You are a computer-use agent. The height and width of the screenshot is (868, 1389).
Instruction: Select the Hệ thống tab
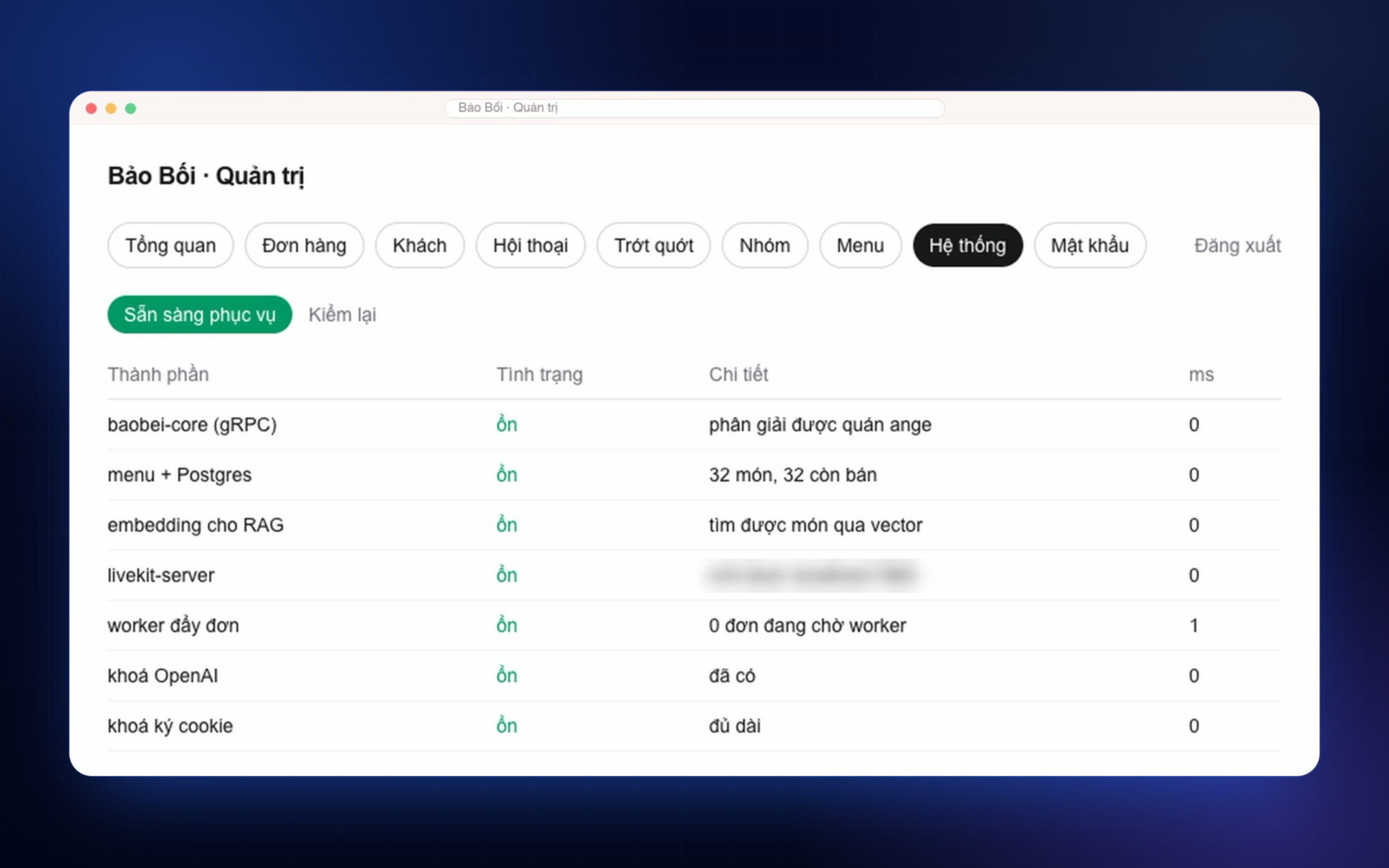tap(968, 245)
